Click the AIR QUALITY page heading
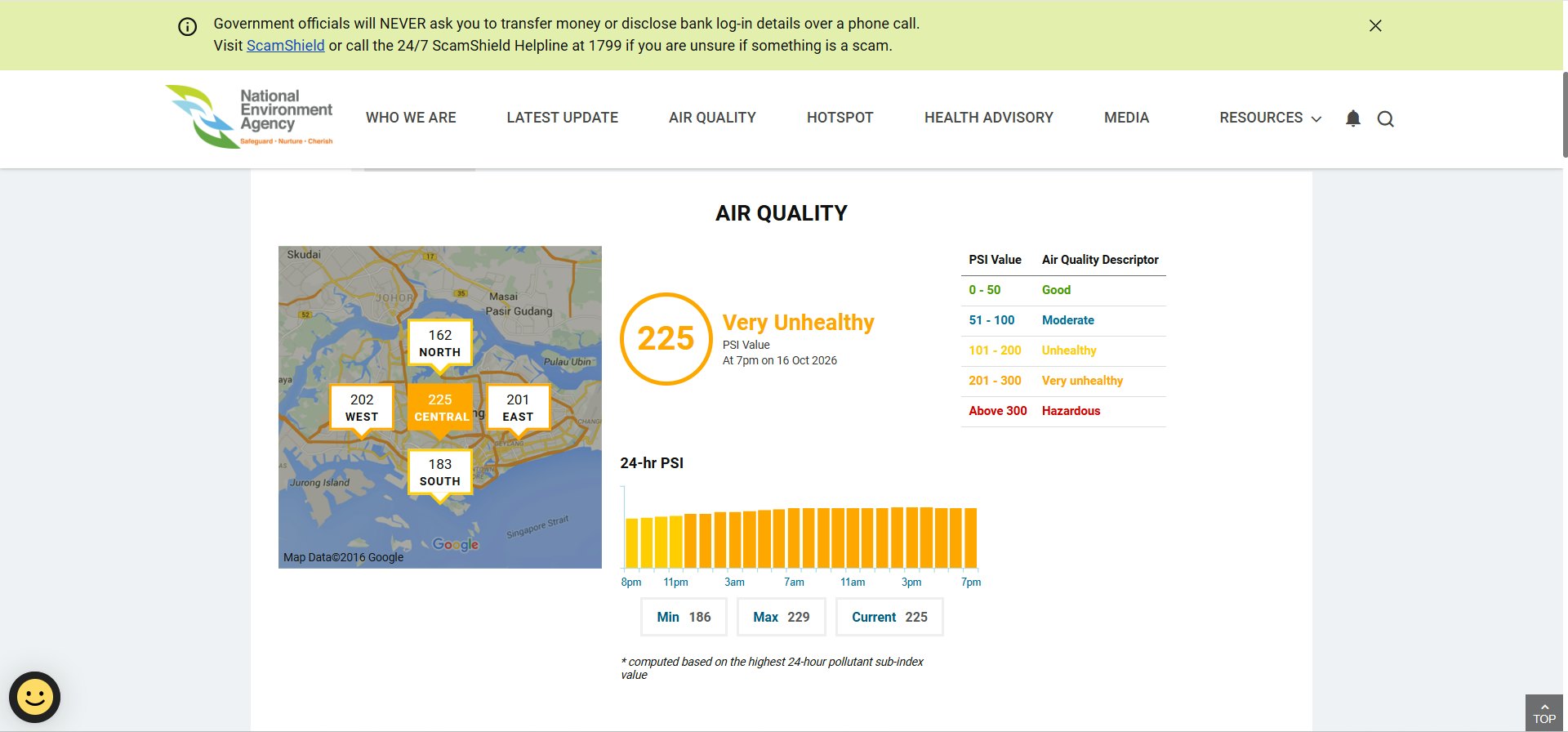 coord(782,213)
